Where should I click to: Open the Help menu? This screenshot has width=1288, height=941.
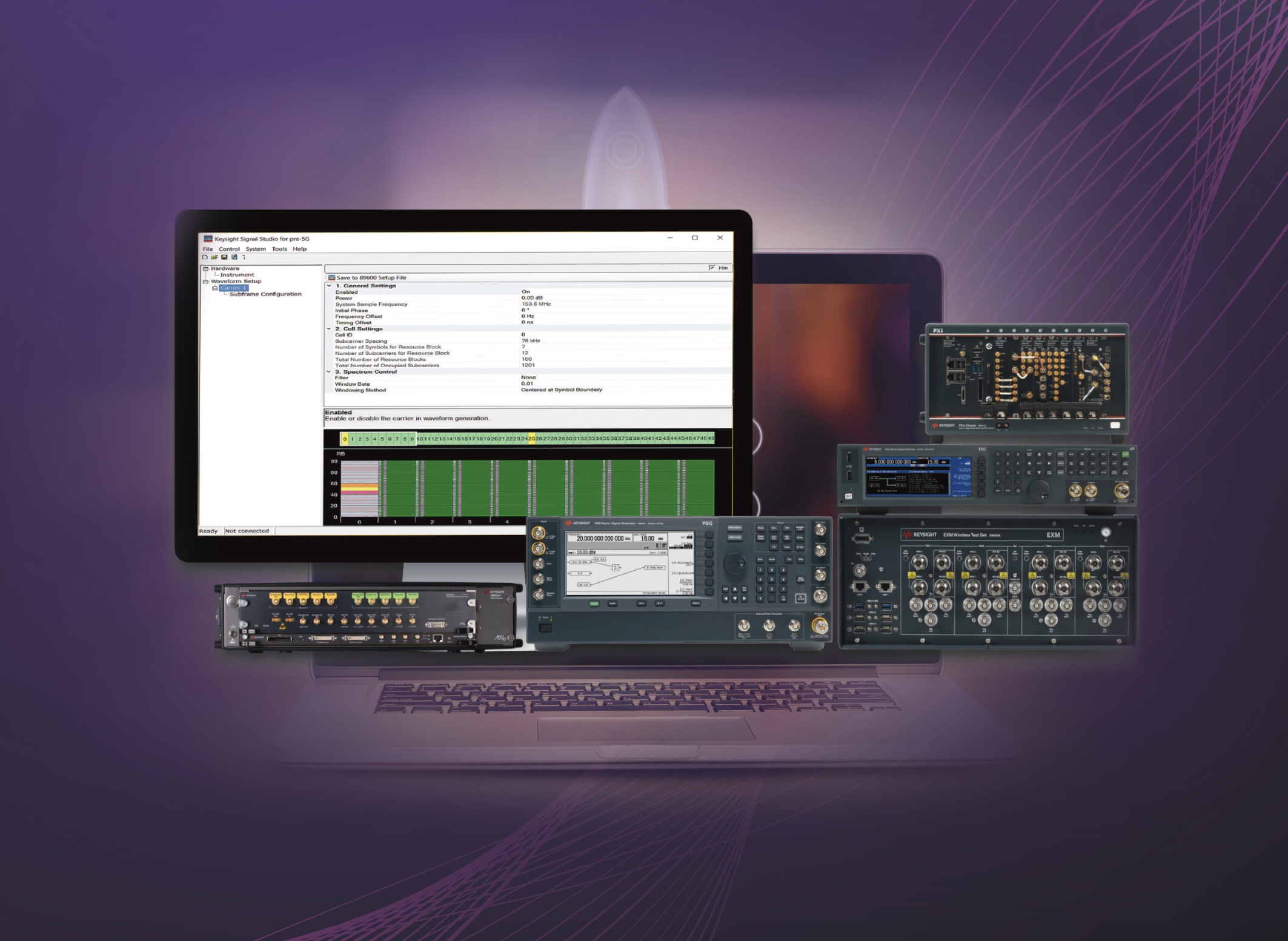pos(300,248)
